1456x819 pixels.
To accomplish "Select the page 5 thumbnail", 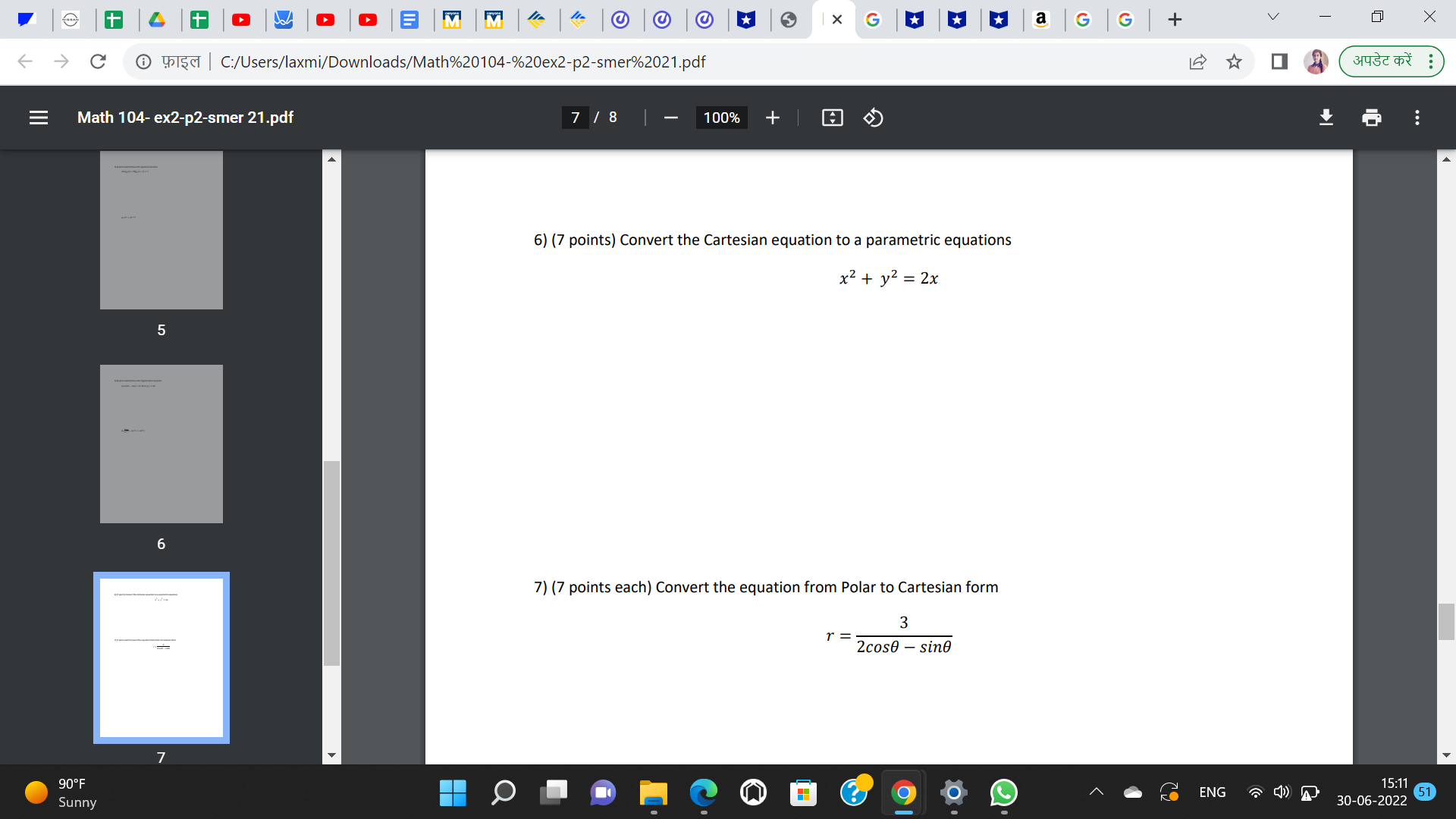I will click(161, 230).
